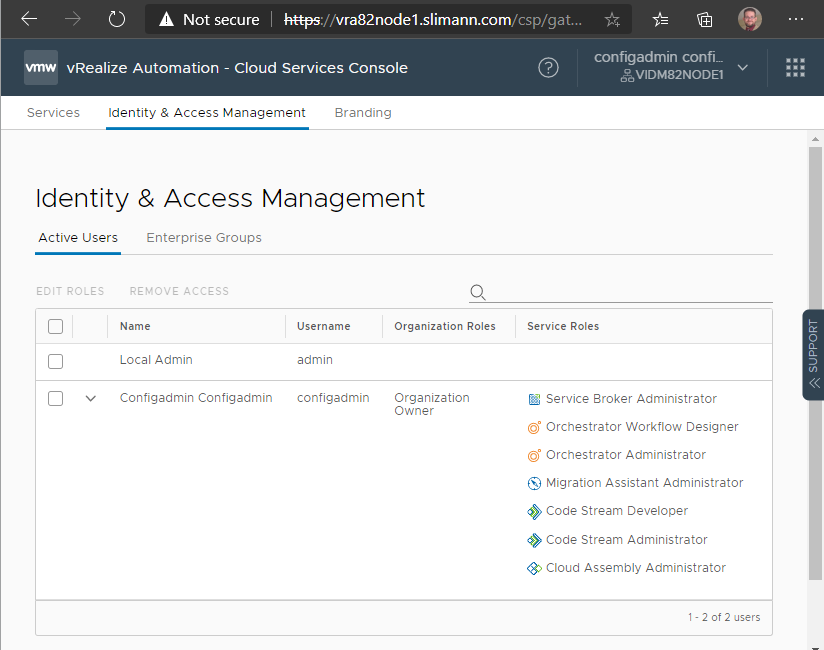Image resolution: width=824 pixels, height=650 pixels.
Task: Click the Organization Owner role text
Action: coord(431,404)
